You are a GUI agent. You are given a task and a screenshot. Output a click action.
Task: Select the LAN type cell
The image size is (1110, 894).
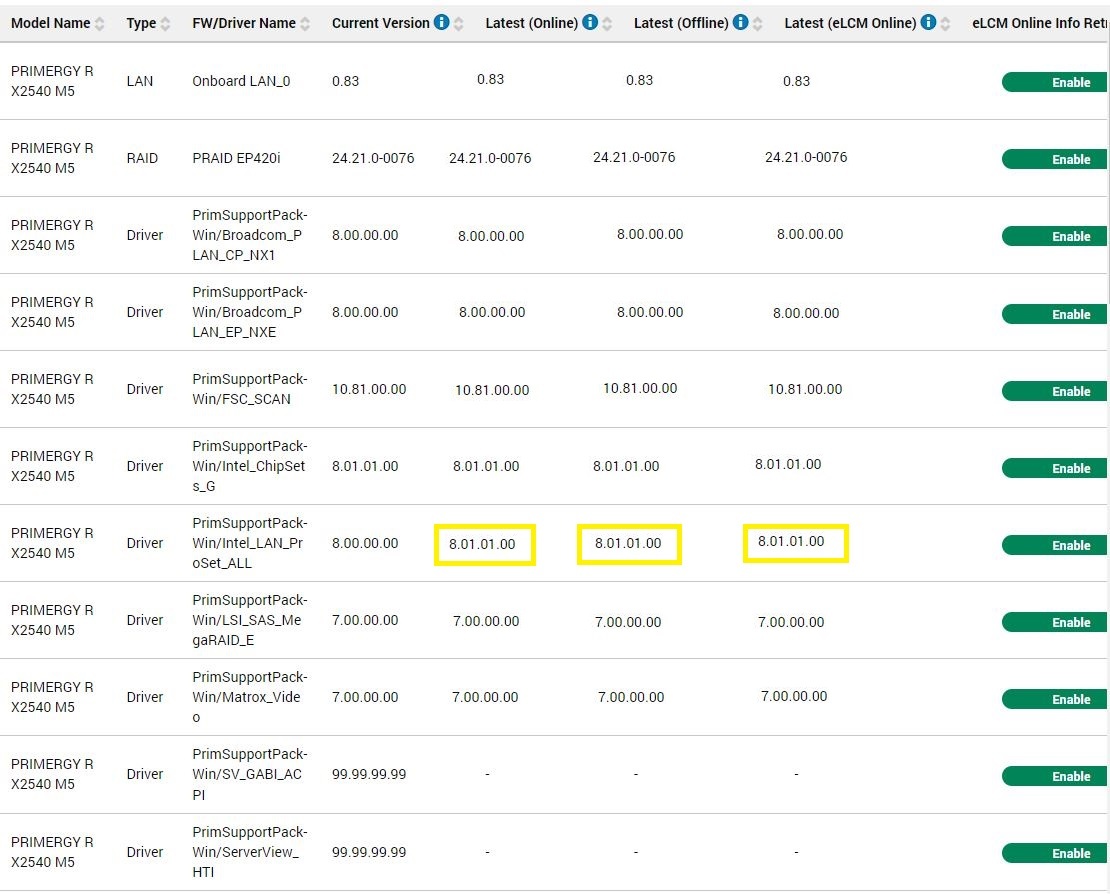point(139,81)
